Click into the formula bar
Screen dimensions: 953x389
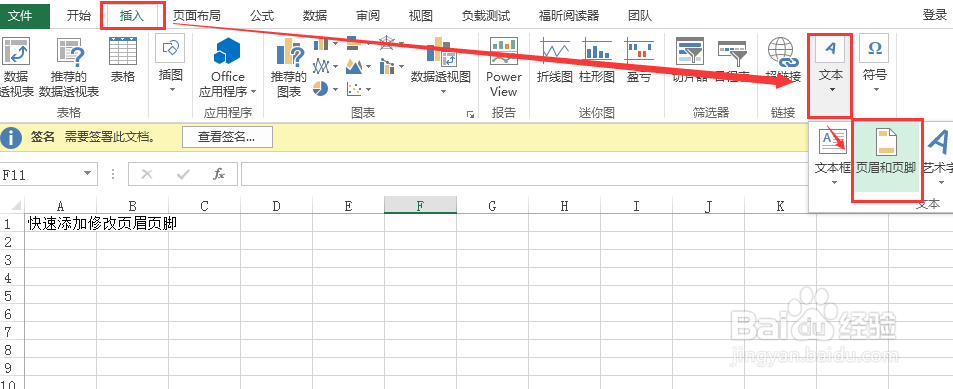coord(525,174)
